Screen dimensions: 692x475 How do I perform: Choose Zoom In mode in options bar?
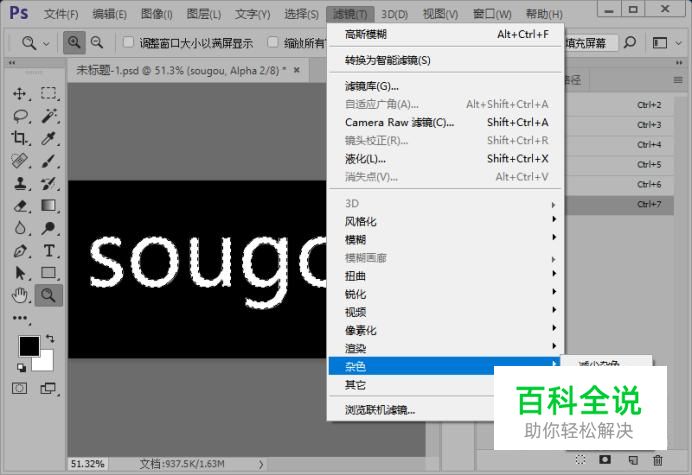74,42
